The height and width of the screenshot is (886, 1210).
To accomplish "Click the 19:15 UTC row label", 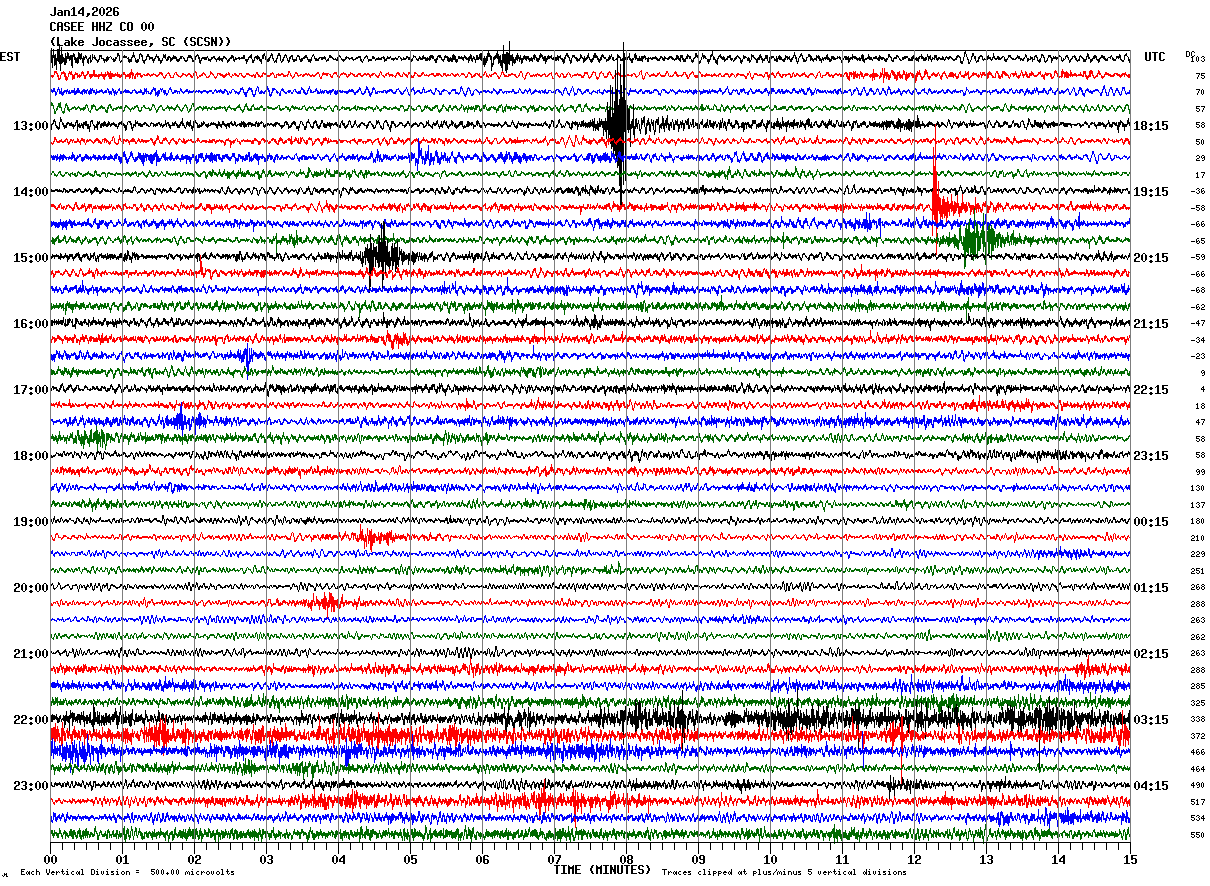I will 1150,192.
